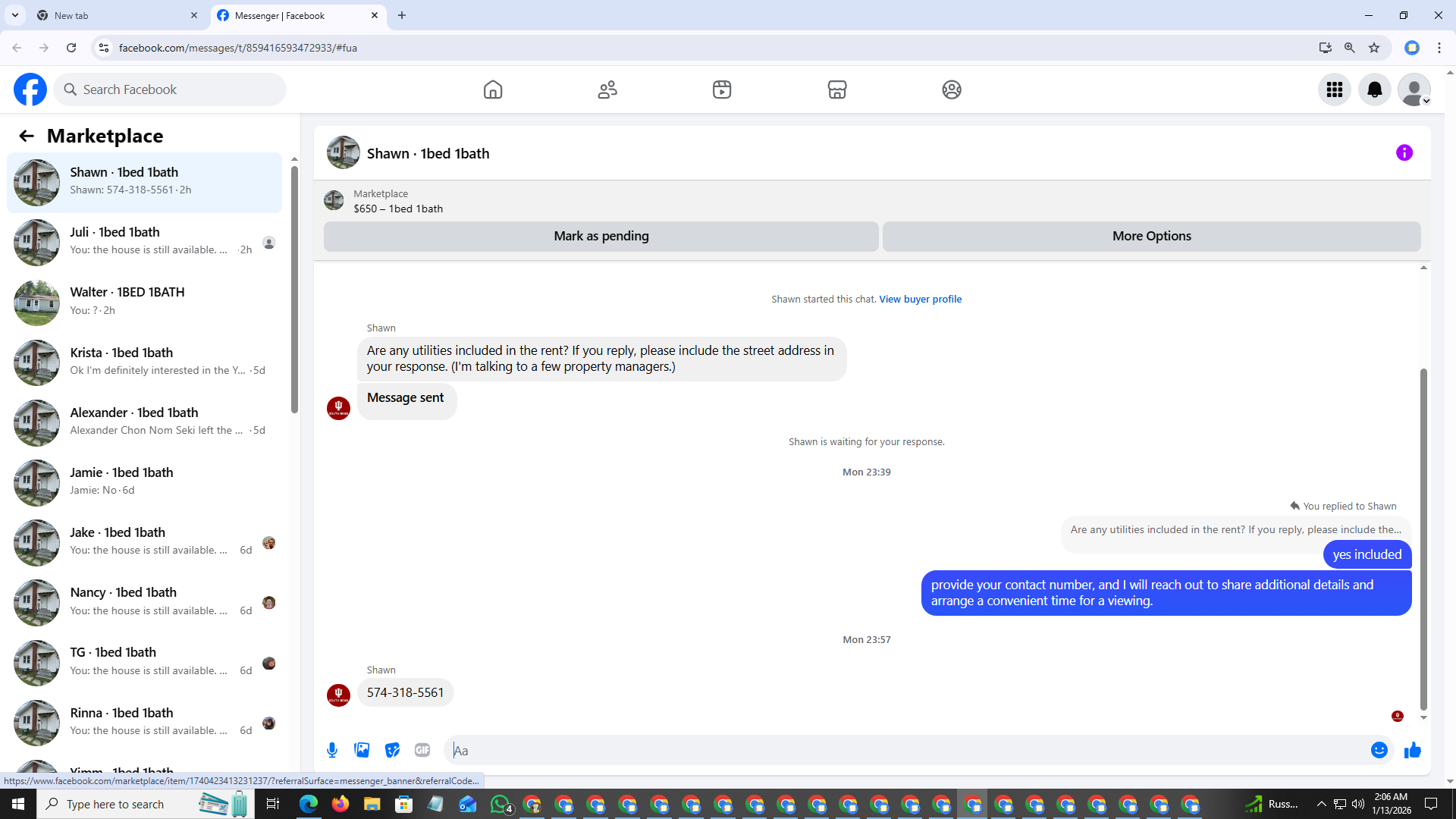Focus the message text input field
Viewport: 1456px width, 819px height.
(x=902, y=750)
